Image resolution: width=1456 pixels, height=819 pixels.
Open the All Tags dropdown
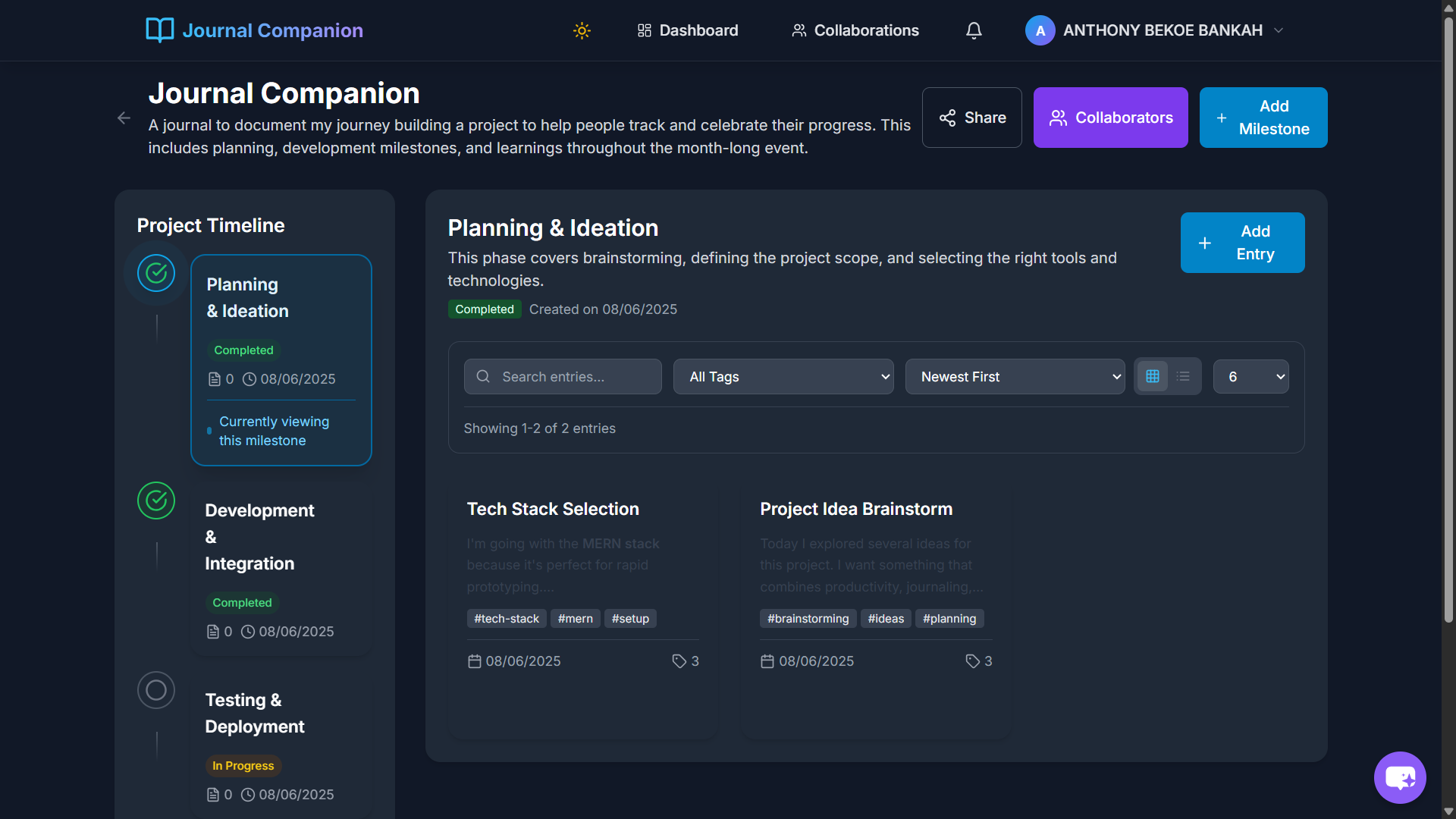click(x=783, y=377)
